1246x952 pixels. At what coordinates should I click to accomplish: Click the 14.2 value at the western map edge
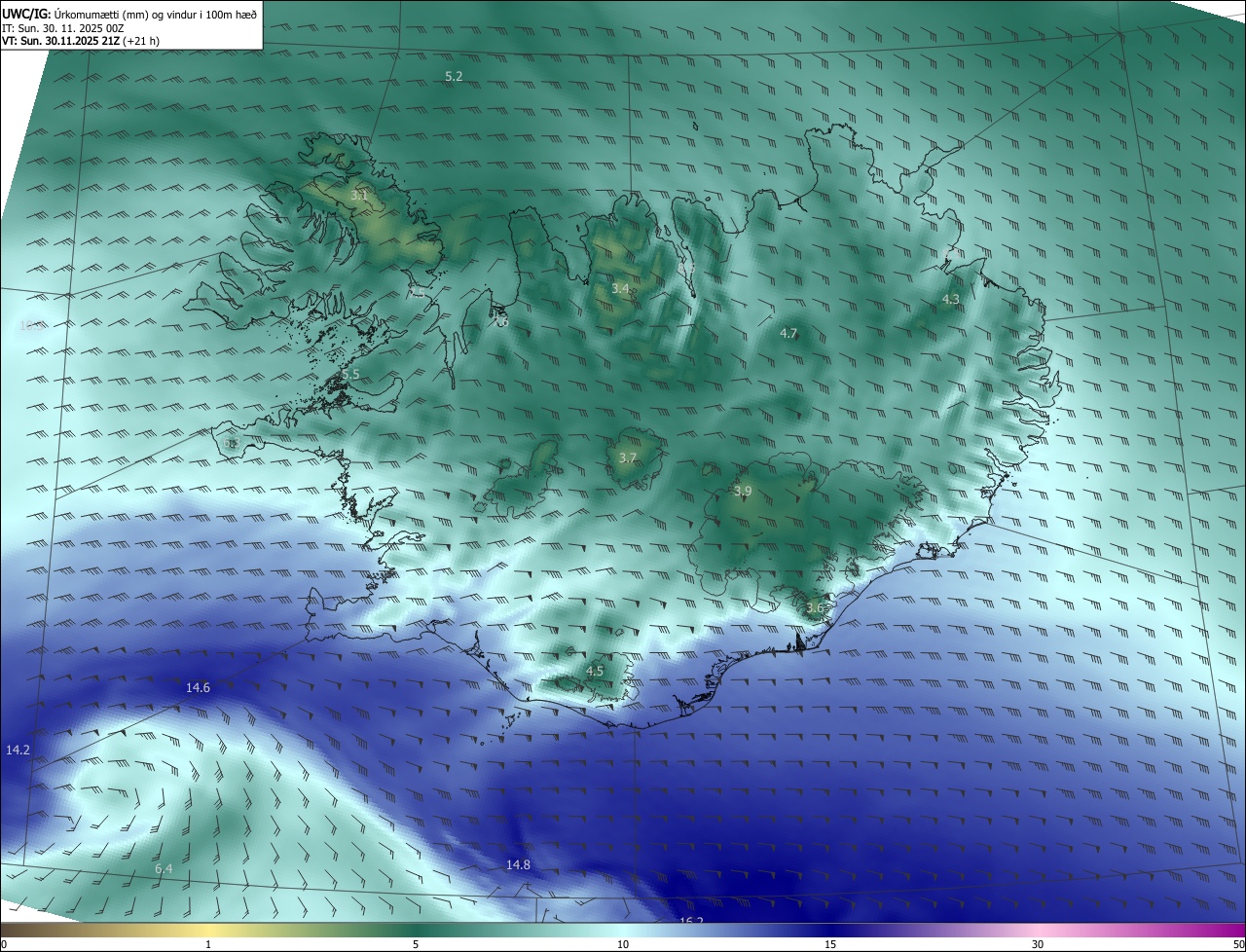click(18, 750)
